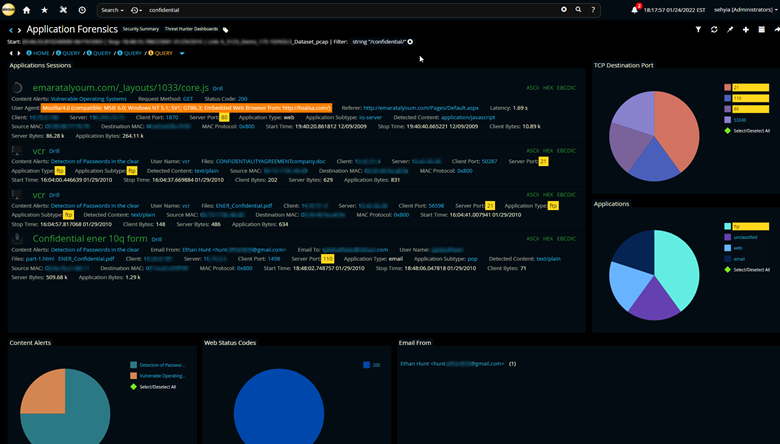Viewport: 780px width, 444px height.
Task: Open the search history dropdown
Action: point(136,10)
